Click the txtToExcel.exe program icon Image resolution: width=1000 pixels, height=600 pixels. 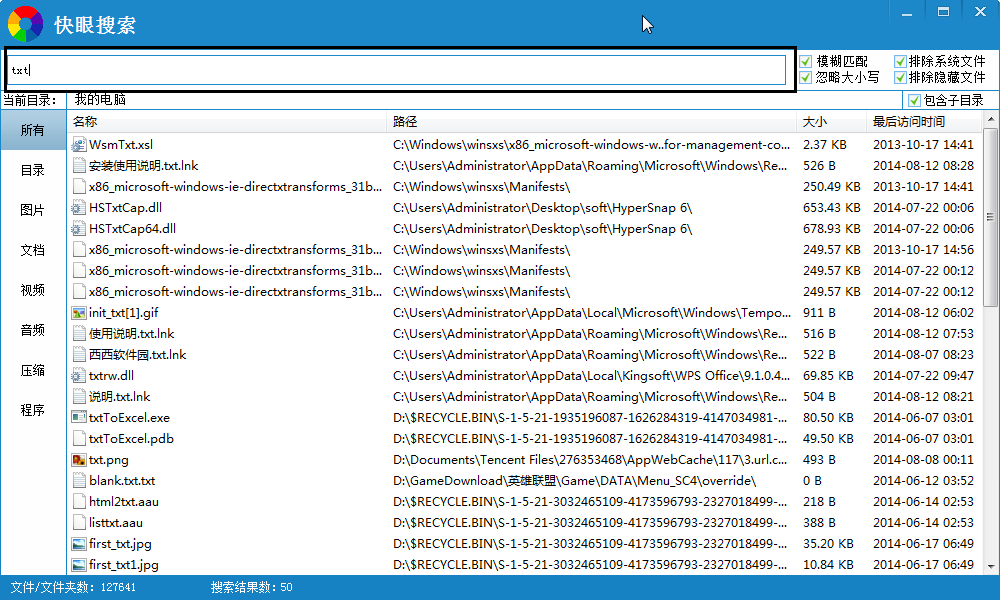(x=80, y=418)
